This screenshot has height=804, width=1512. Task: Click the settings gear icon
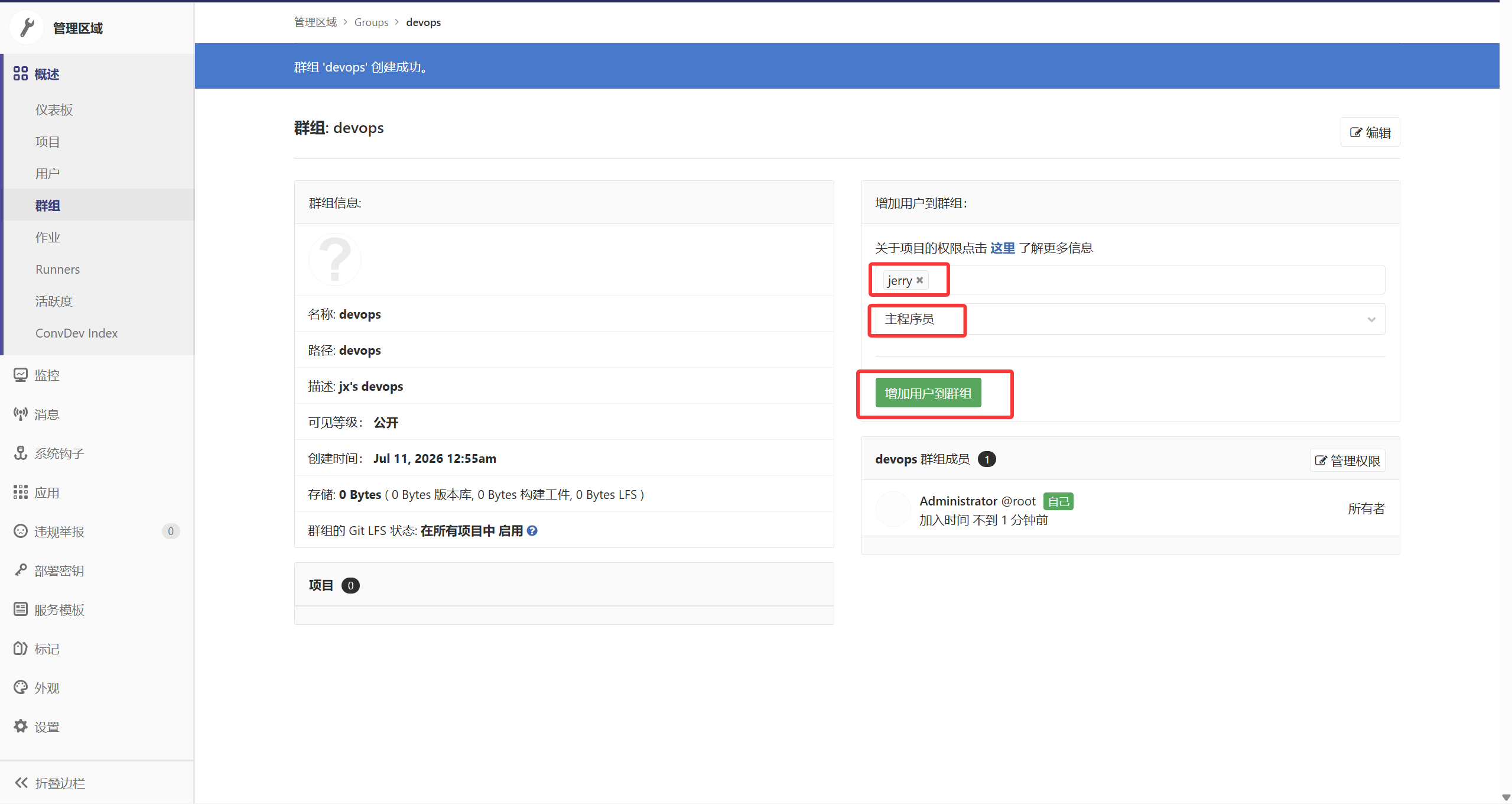pos(21,726)
